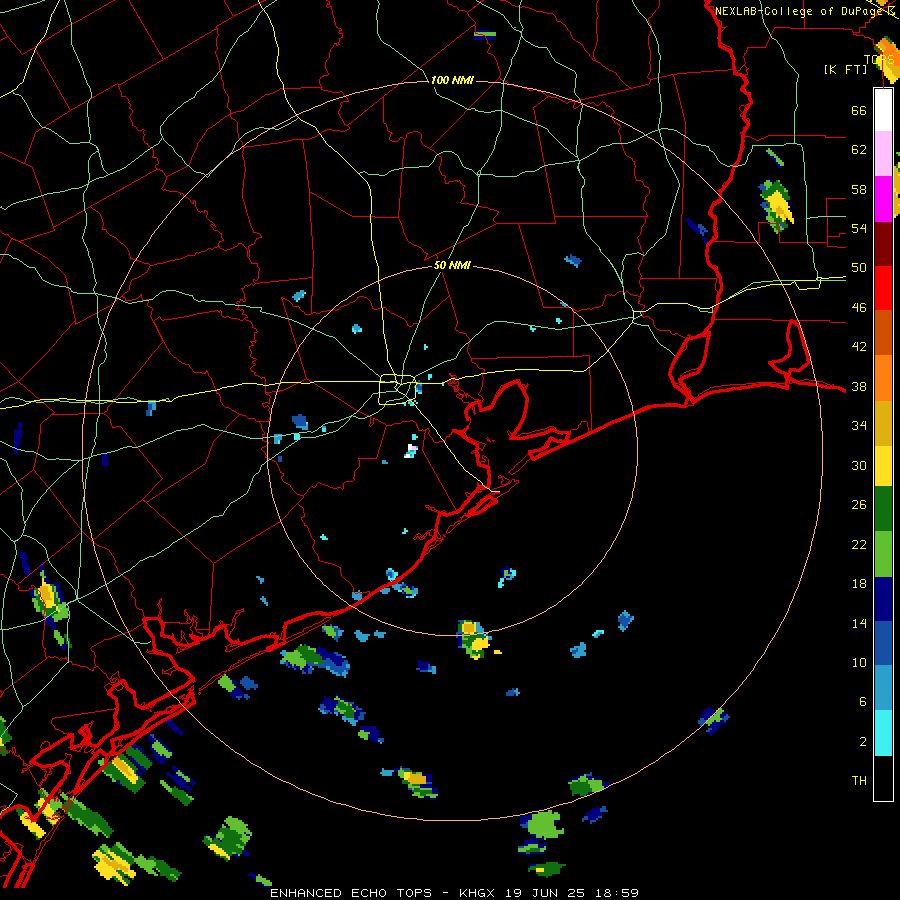900x900 pixels.
Task: Select the legend value 54
Action: coord(859,228)
